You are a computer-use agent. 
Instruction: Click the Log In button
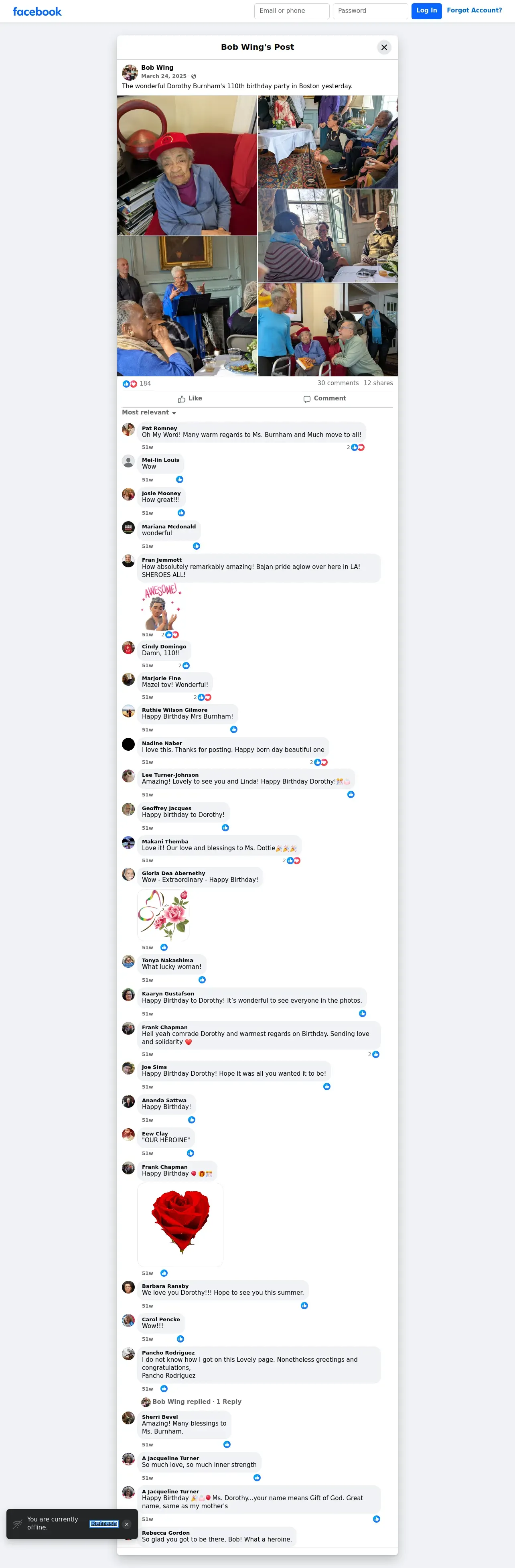426,11
